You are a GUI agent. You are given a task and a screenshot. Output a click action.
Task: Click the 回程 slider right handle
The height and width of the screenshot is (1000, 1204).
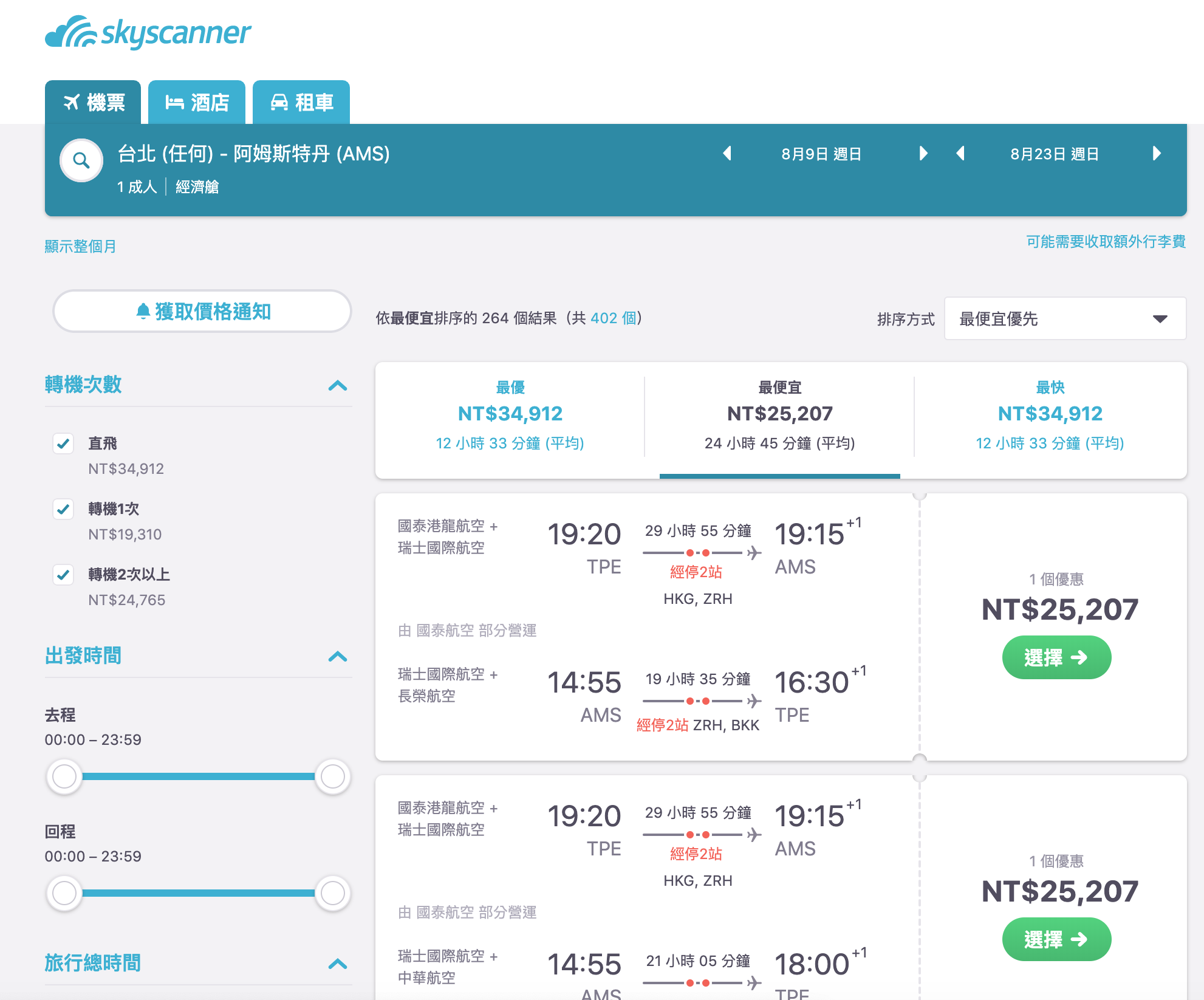point(333,892)
